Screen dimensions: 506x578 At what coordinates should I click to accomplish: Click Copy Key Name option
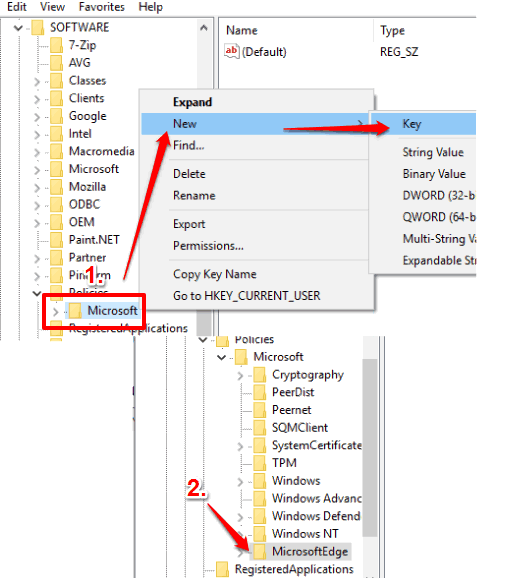215,274
